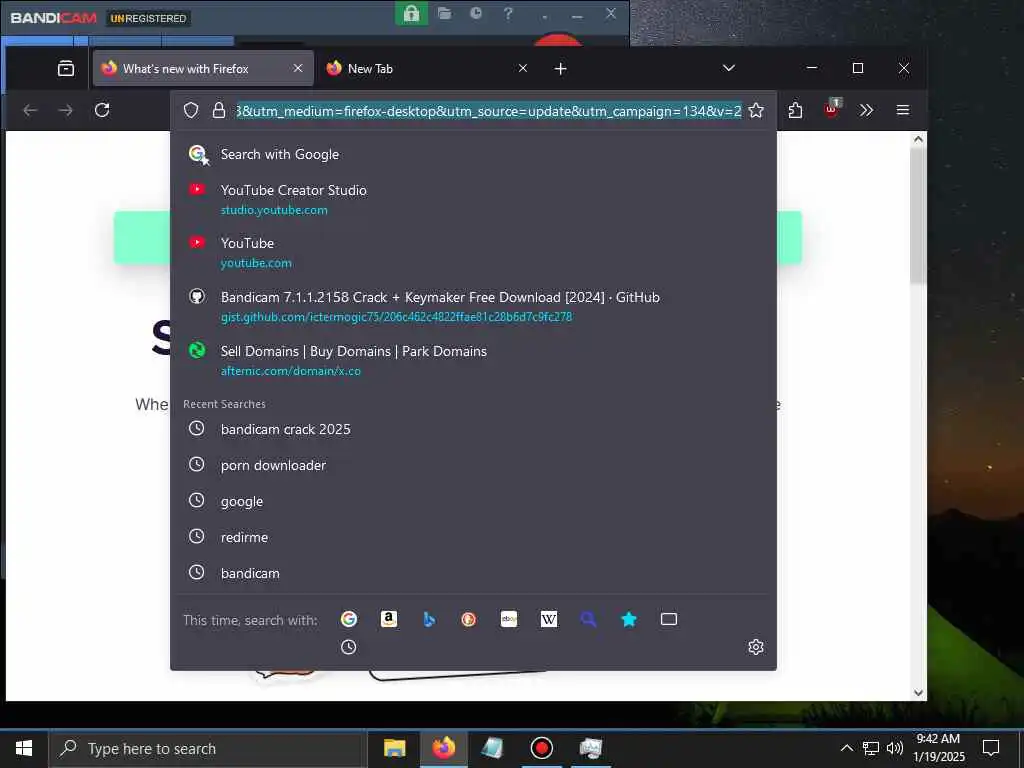Open the network icon in system tray
Image resolution: width=1024 pixels, height=768 pixels.
pyautogui.click(x=871, y=748)
